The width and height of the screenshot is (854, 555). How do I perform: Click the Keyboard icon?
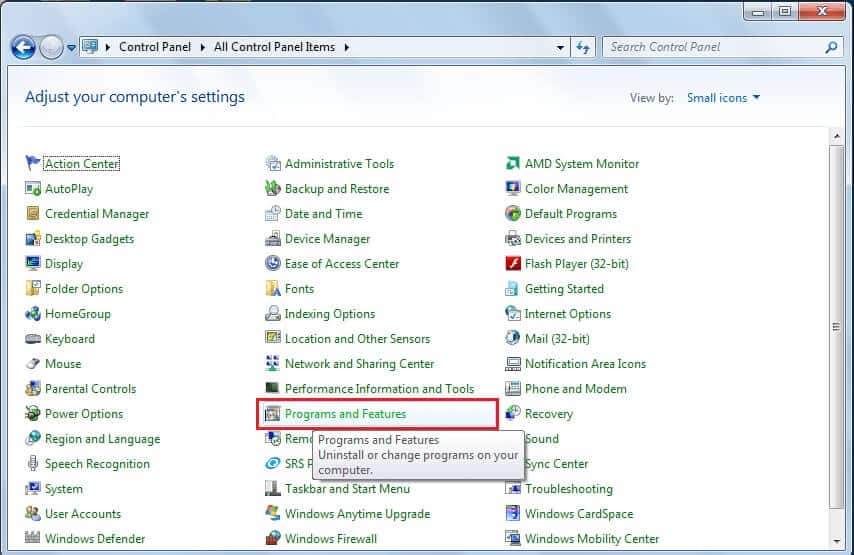[33, 339]
